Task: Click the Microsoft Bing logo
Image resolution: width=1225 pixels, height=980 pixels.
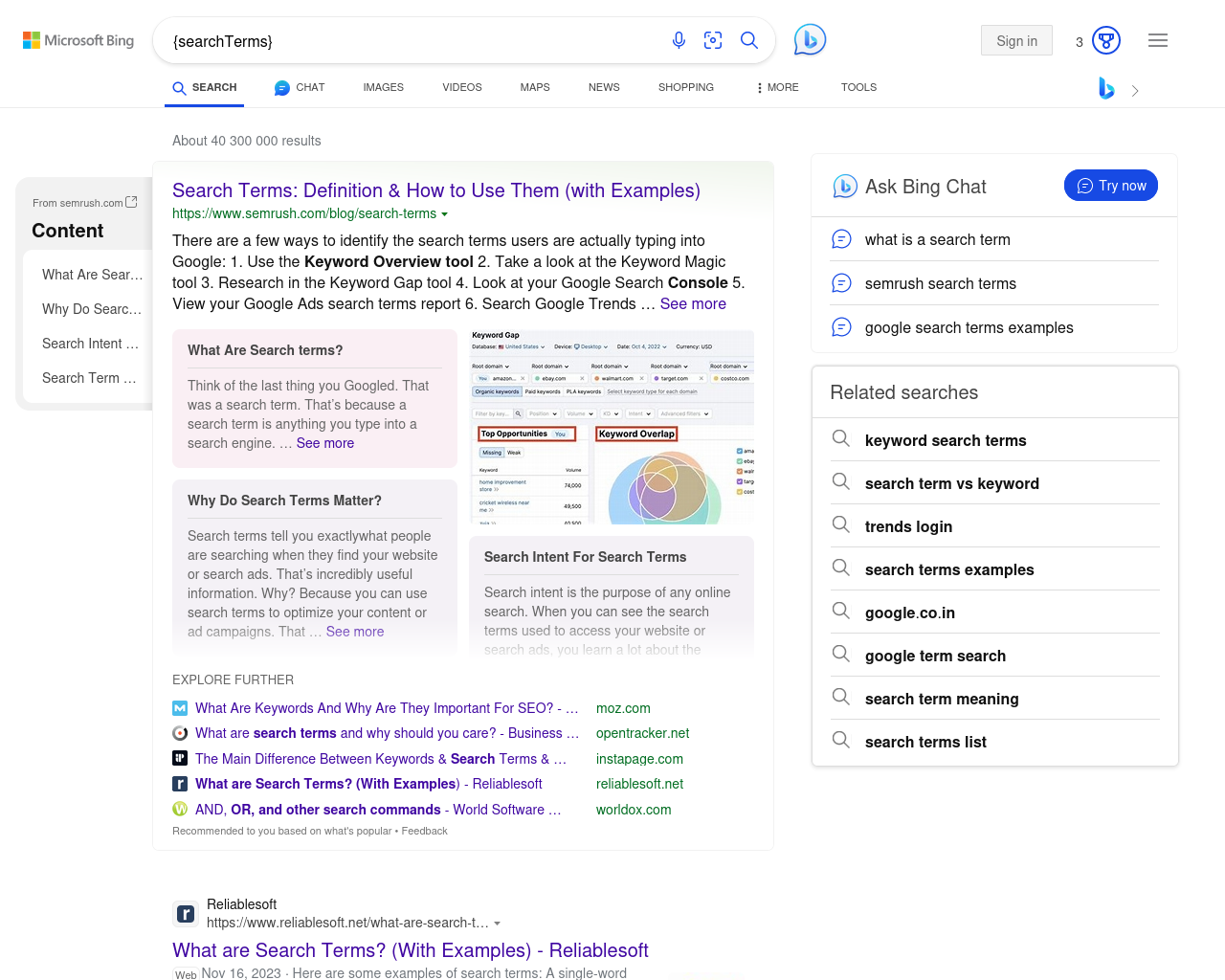Action: click(x=78, y=40)
